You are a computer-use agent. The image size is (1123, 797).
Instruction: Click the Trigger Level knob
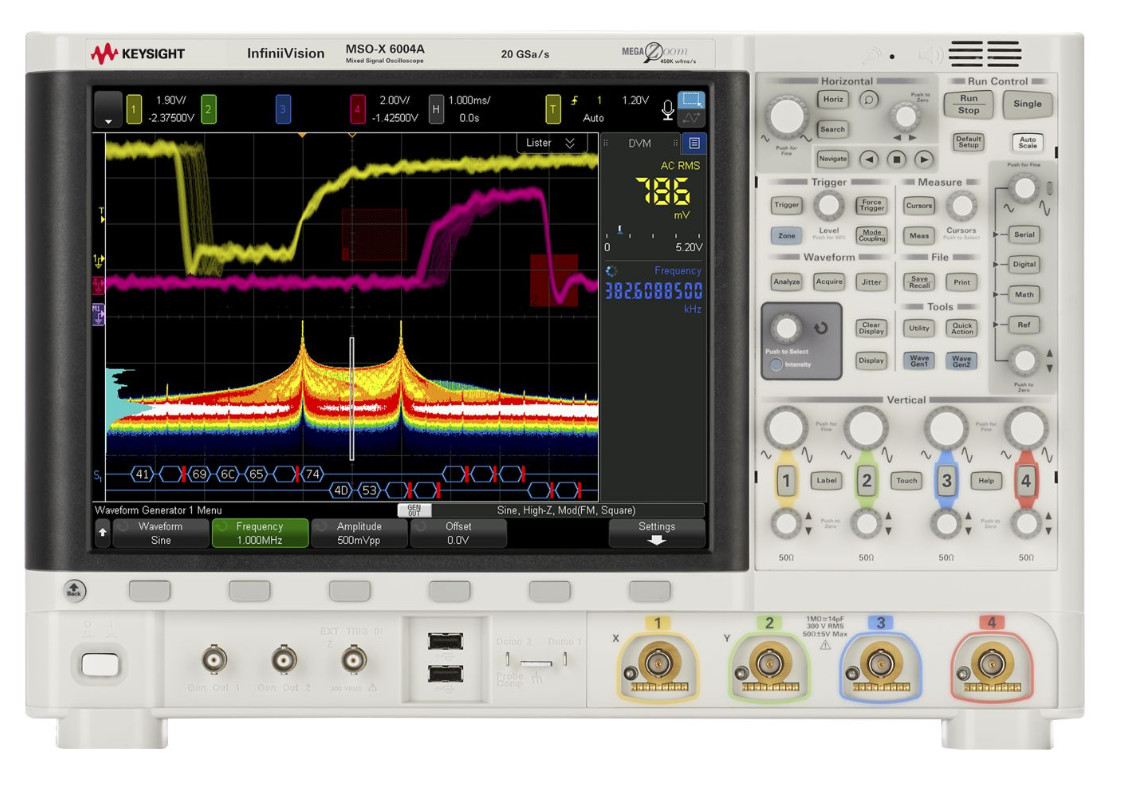click(829, 206)
